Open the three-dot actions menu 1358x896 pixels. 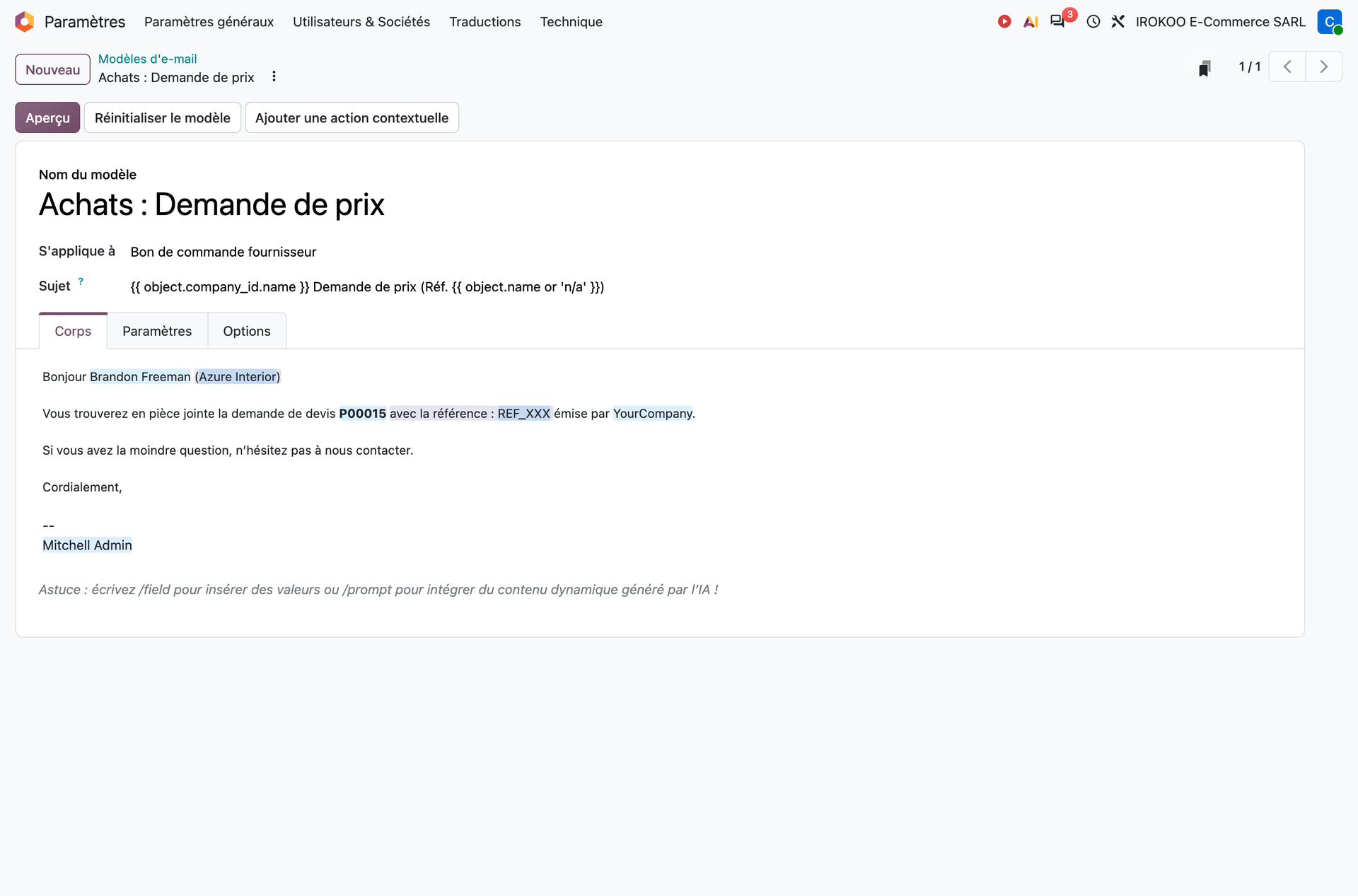click(x=274, y=77)
